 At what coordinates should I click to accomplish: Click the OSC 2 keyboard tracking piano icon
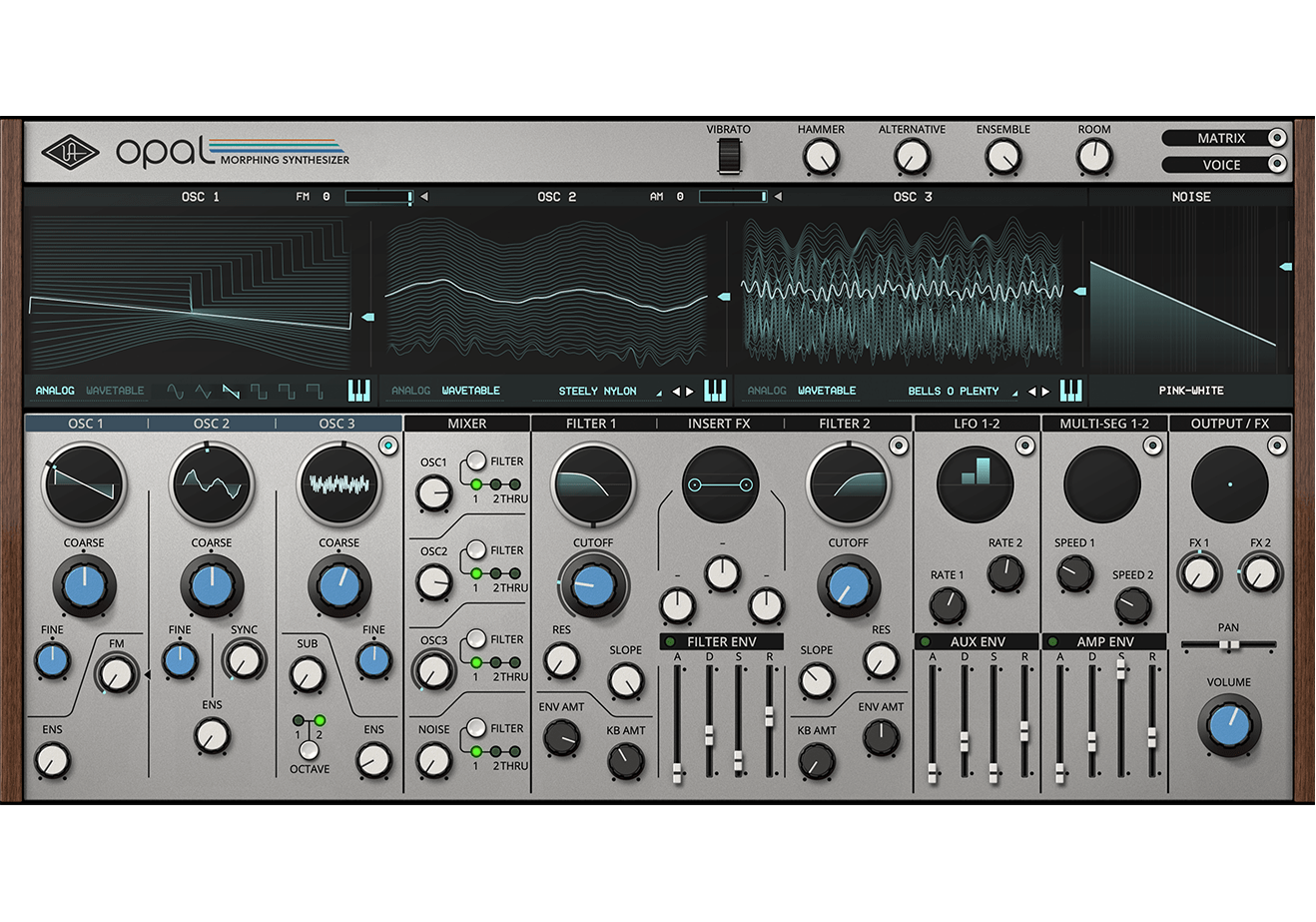pos(715,391)
